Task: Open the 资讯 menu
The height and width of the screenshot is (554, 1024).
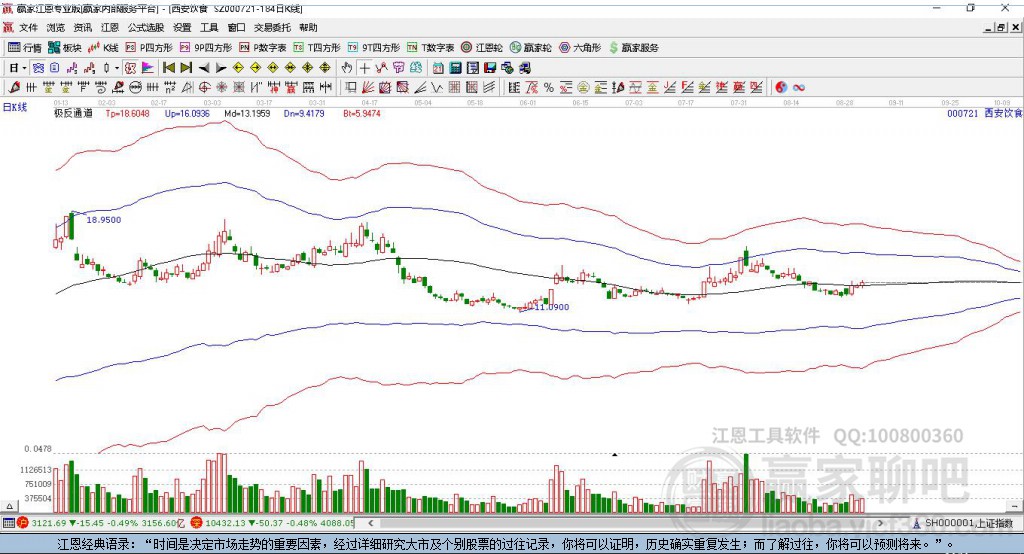Action: pos(82,27)
